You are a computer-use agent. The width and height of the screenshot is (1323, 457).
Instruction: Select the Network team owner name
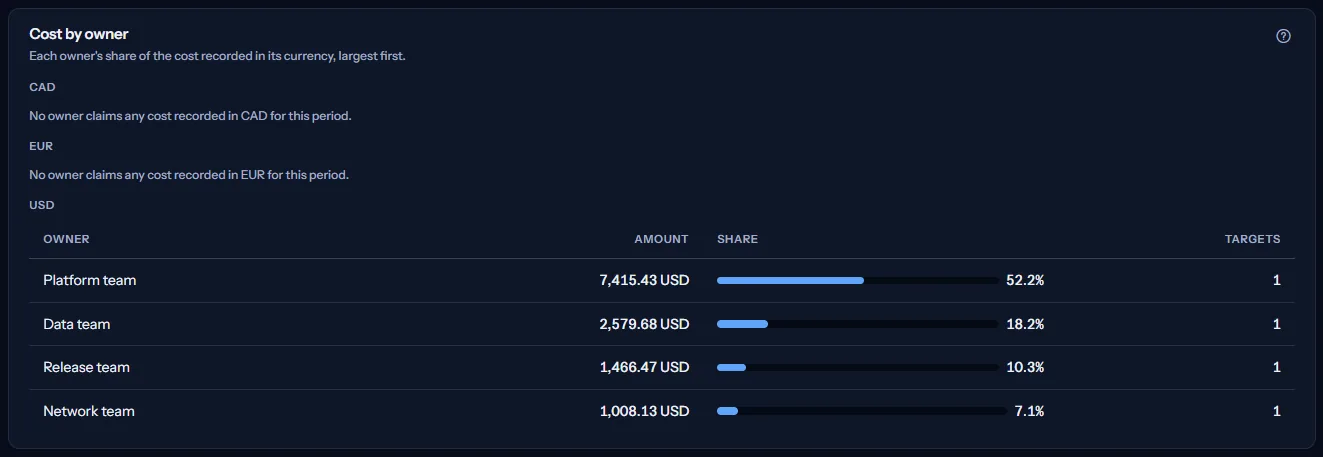[89, 411]
